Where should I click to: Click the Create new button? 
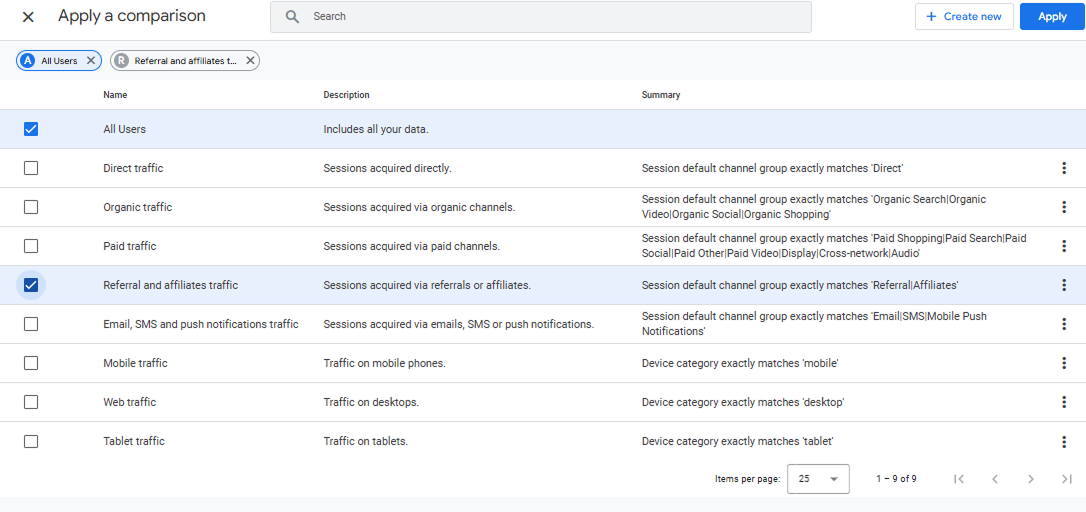(964, 17)
